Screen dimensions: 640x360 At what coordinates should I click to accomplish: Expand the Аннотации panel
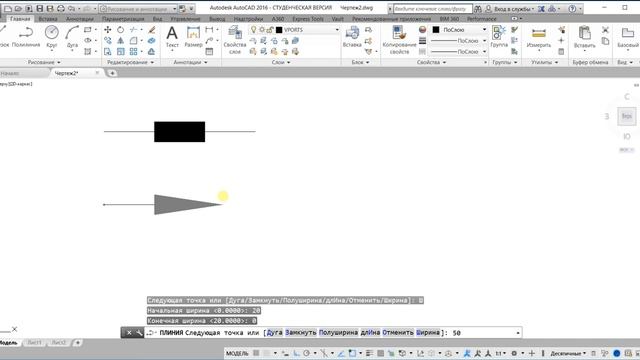[x=191, y=62]
